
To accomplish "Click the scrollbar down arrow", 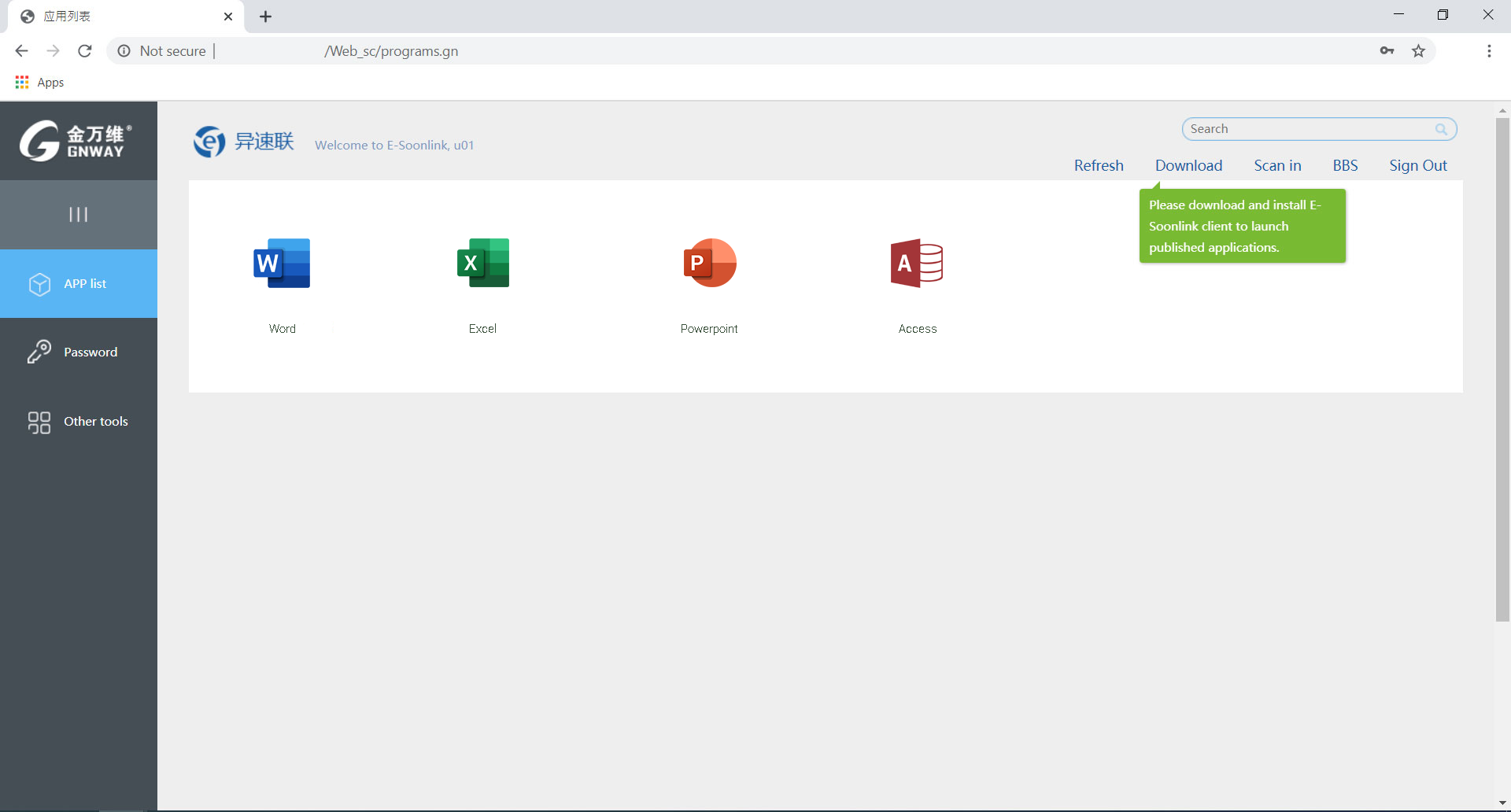I will (x=1502, y=803).
